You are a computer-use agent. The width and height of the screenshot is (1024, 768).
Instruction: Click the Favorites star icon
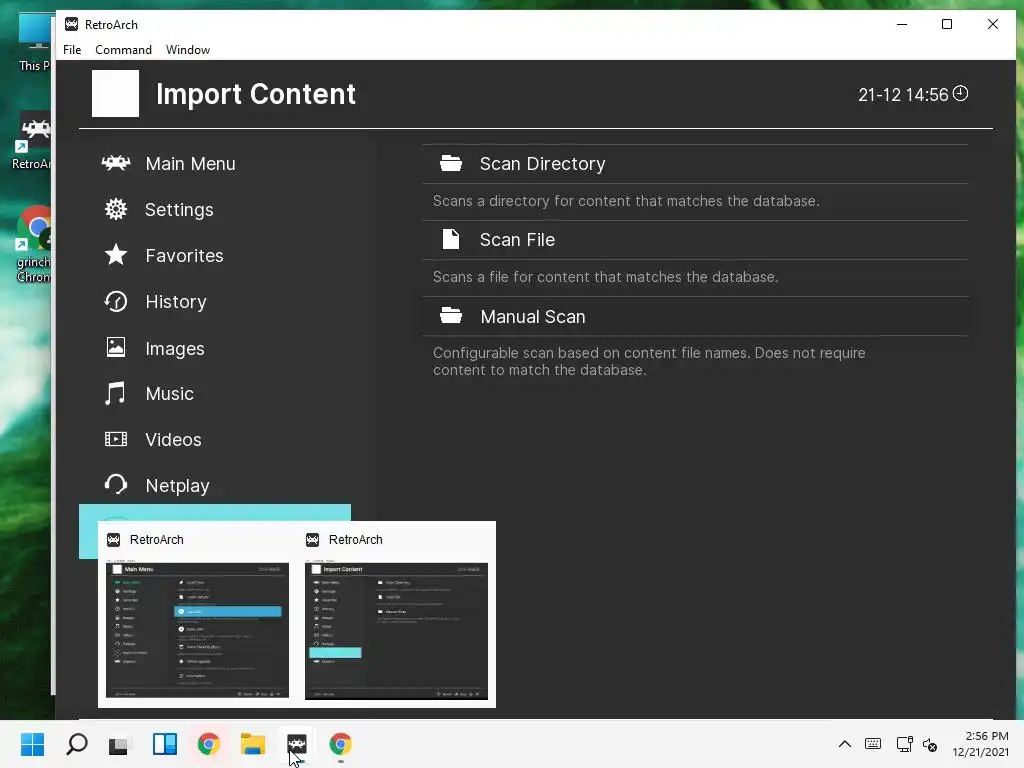[116, 255]
